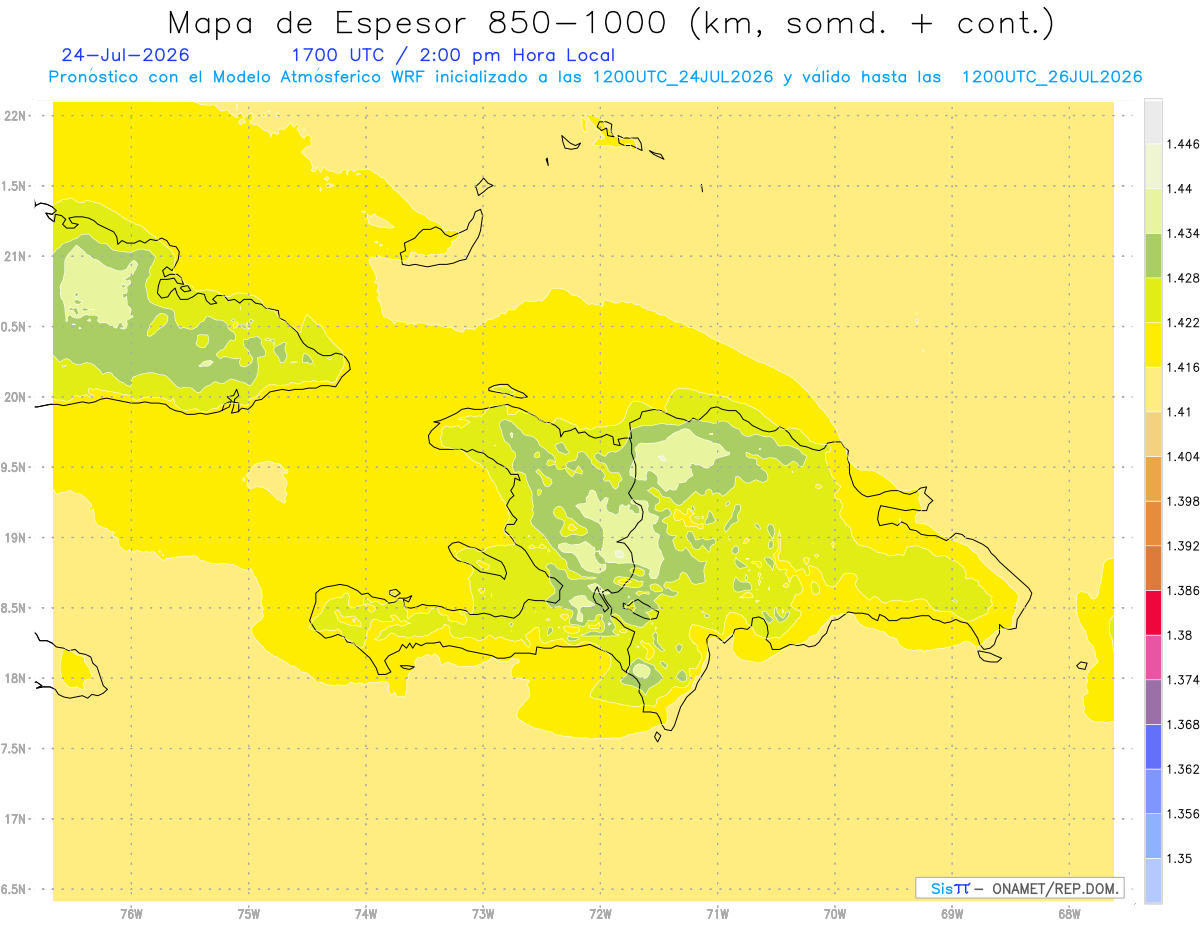
Task: Click the pale swatch between 1.434 and 1.44
Action: click(1153, 211)
